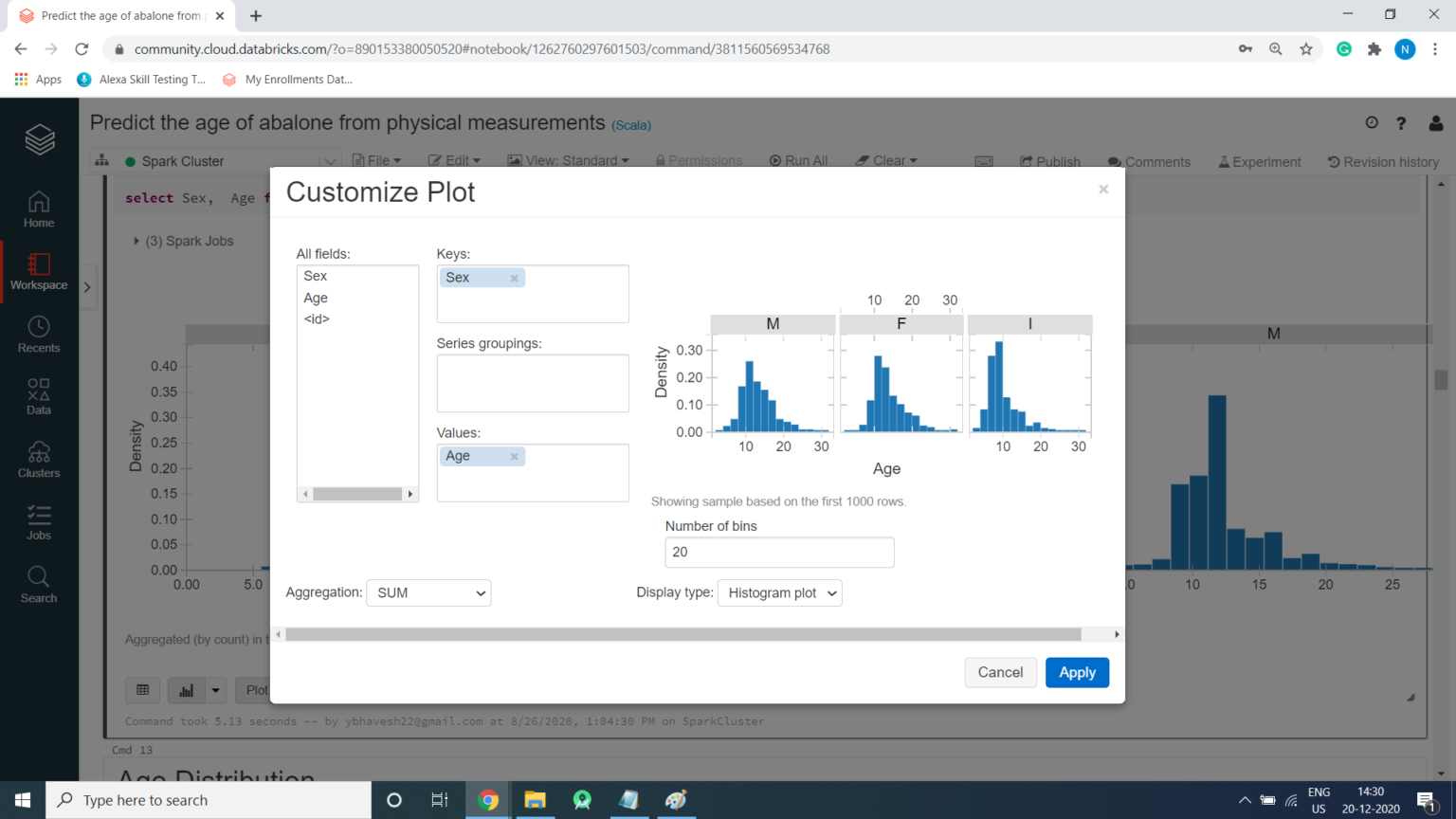Bookmark this page with the star icon
The width and height of the screenshot is (1456, 819).
[1306, 49]
